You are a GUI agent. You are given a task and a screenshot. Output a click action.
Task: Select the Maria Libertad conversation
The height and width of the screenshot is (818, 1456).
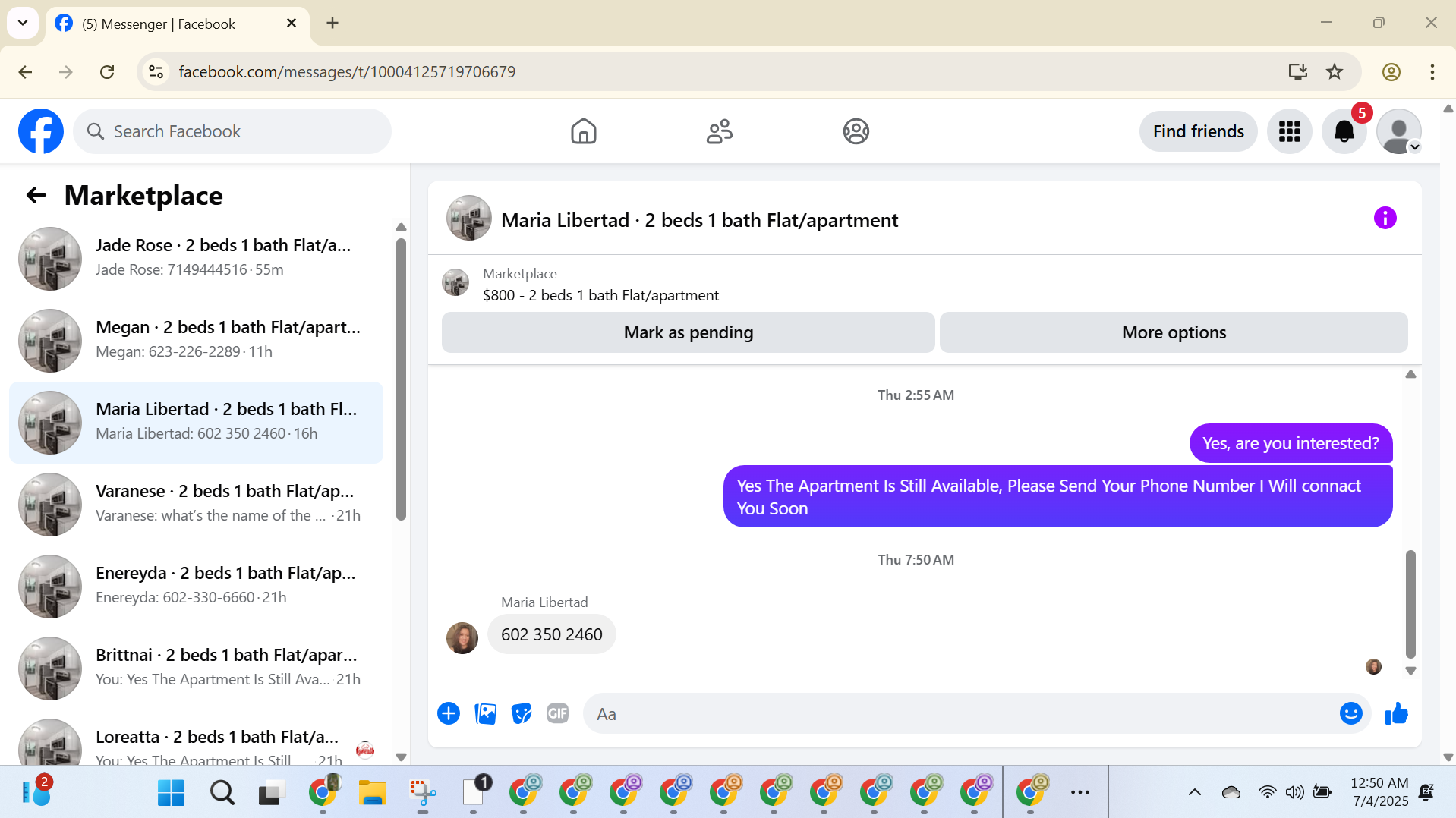196,423
